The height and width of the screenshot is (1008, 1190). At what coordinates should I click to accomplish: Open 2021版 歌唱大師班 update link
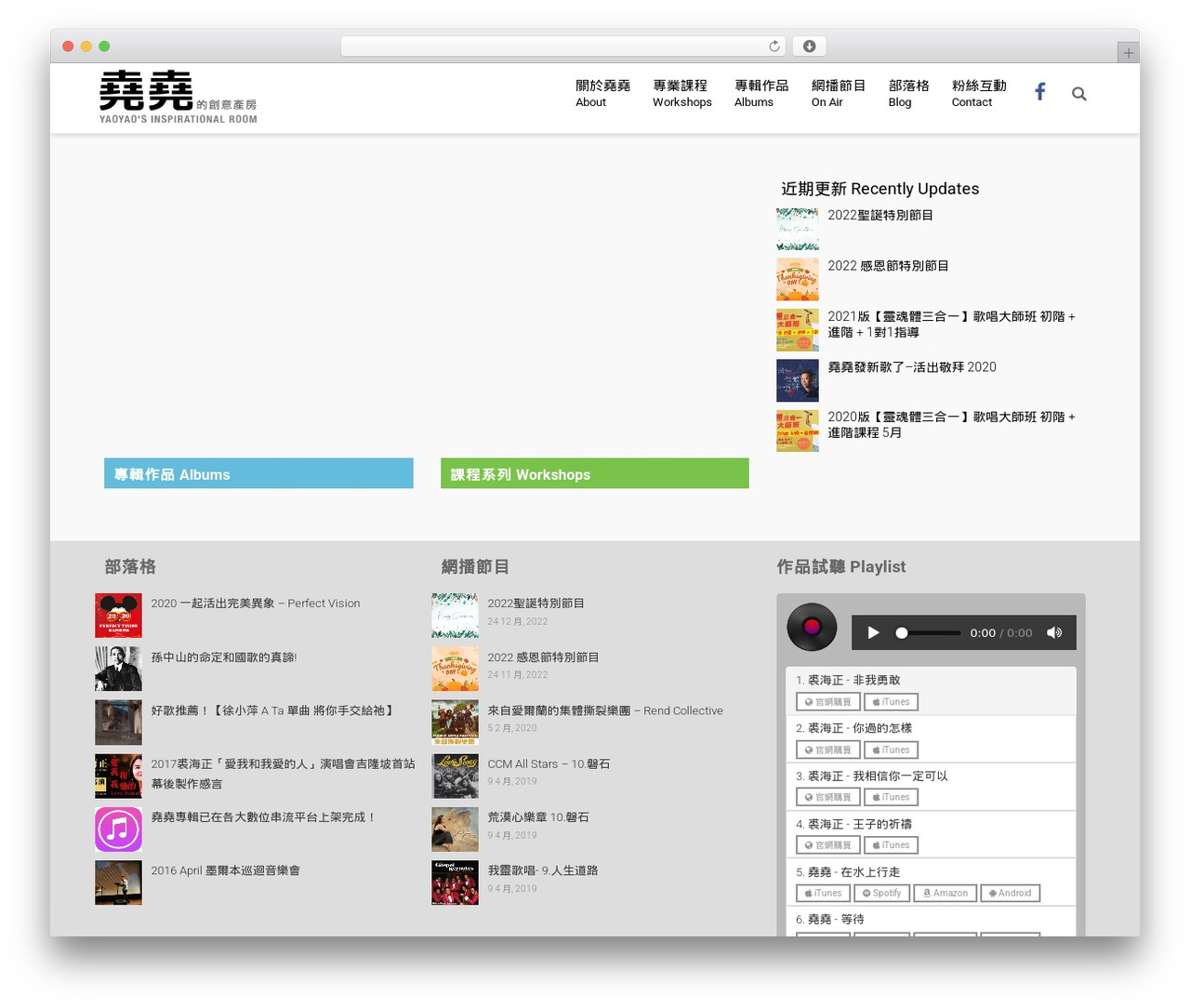[x=951, y=325]
